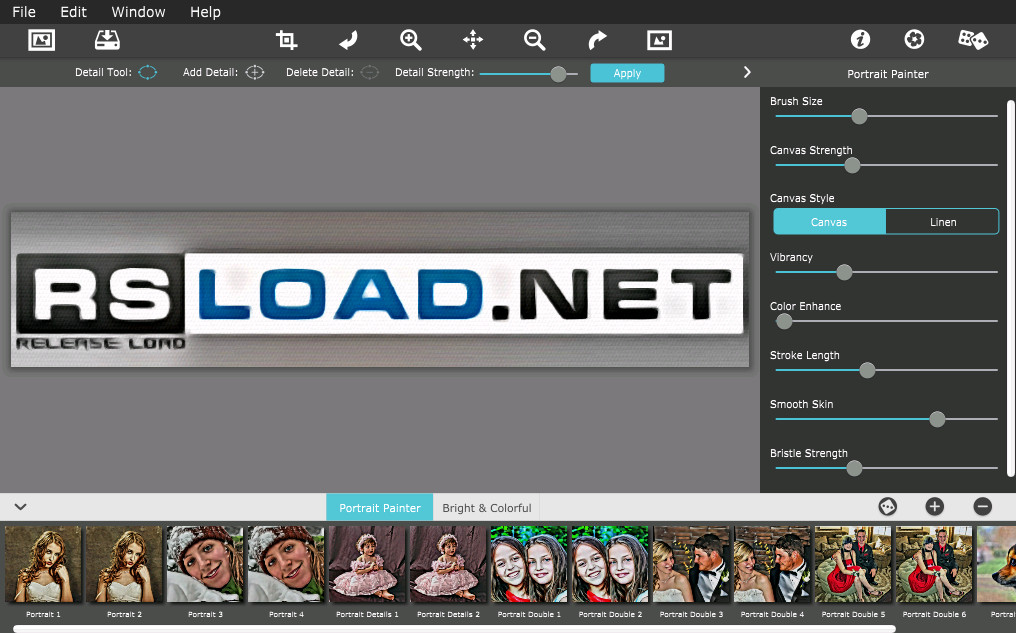Select the Portrait Details 1 preset
This screenshot has height=633, width=1016.
(x=367, y=564)
